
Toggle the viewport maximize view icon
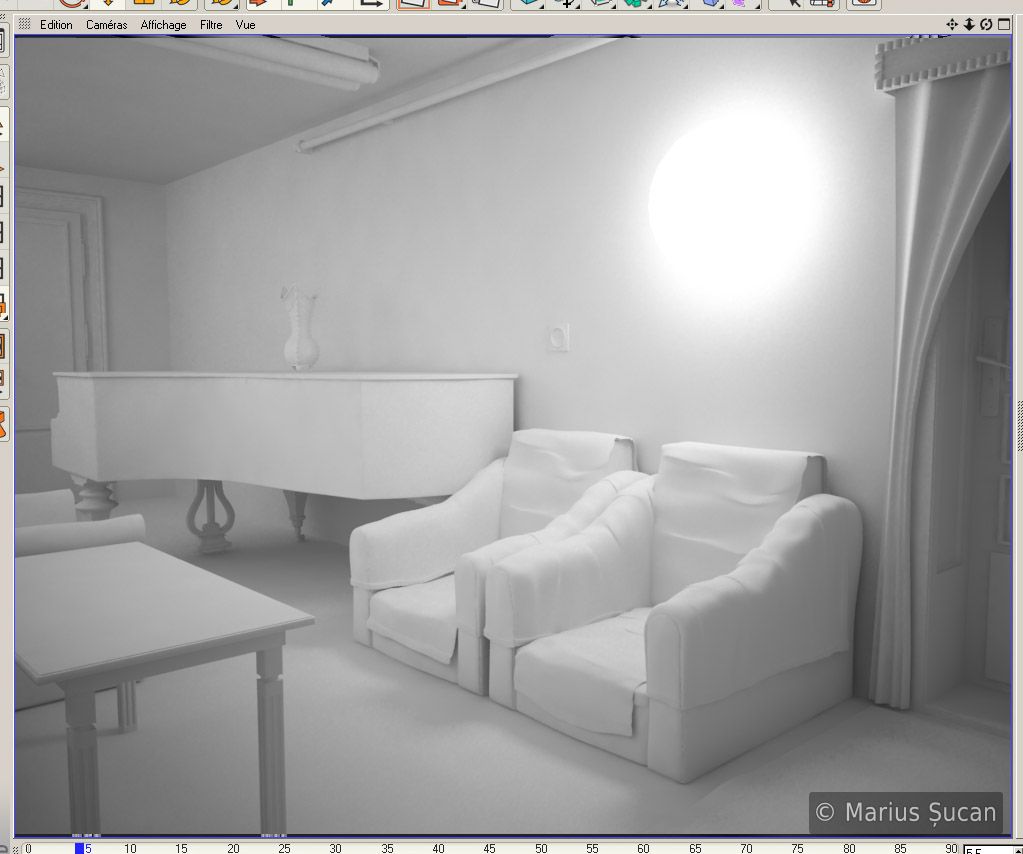pos(1004,25)
